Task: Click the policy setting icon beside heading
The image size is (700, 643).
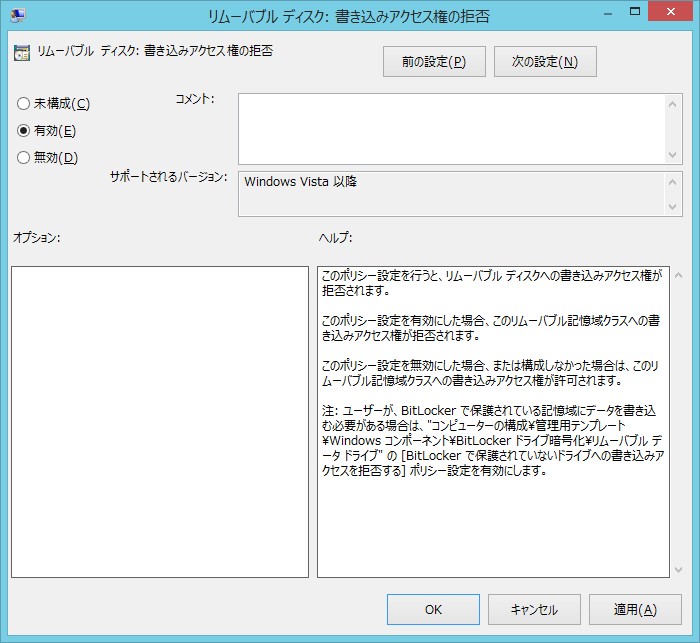Action: (x=22, y=52)
